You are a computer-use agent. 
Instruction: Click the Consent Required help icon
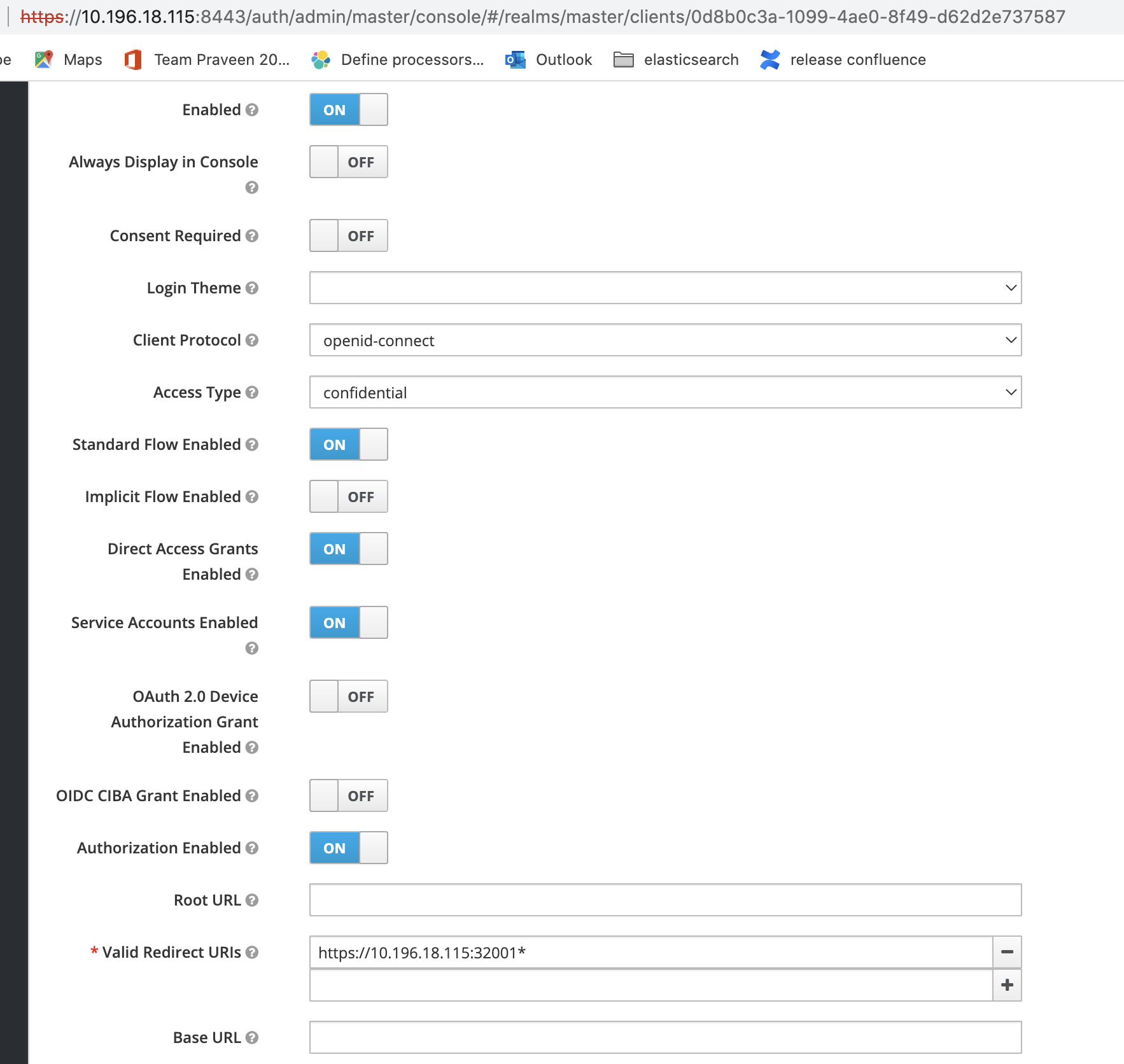point(252,236)
